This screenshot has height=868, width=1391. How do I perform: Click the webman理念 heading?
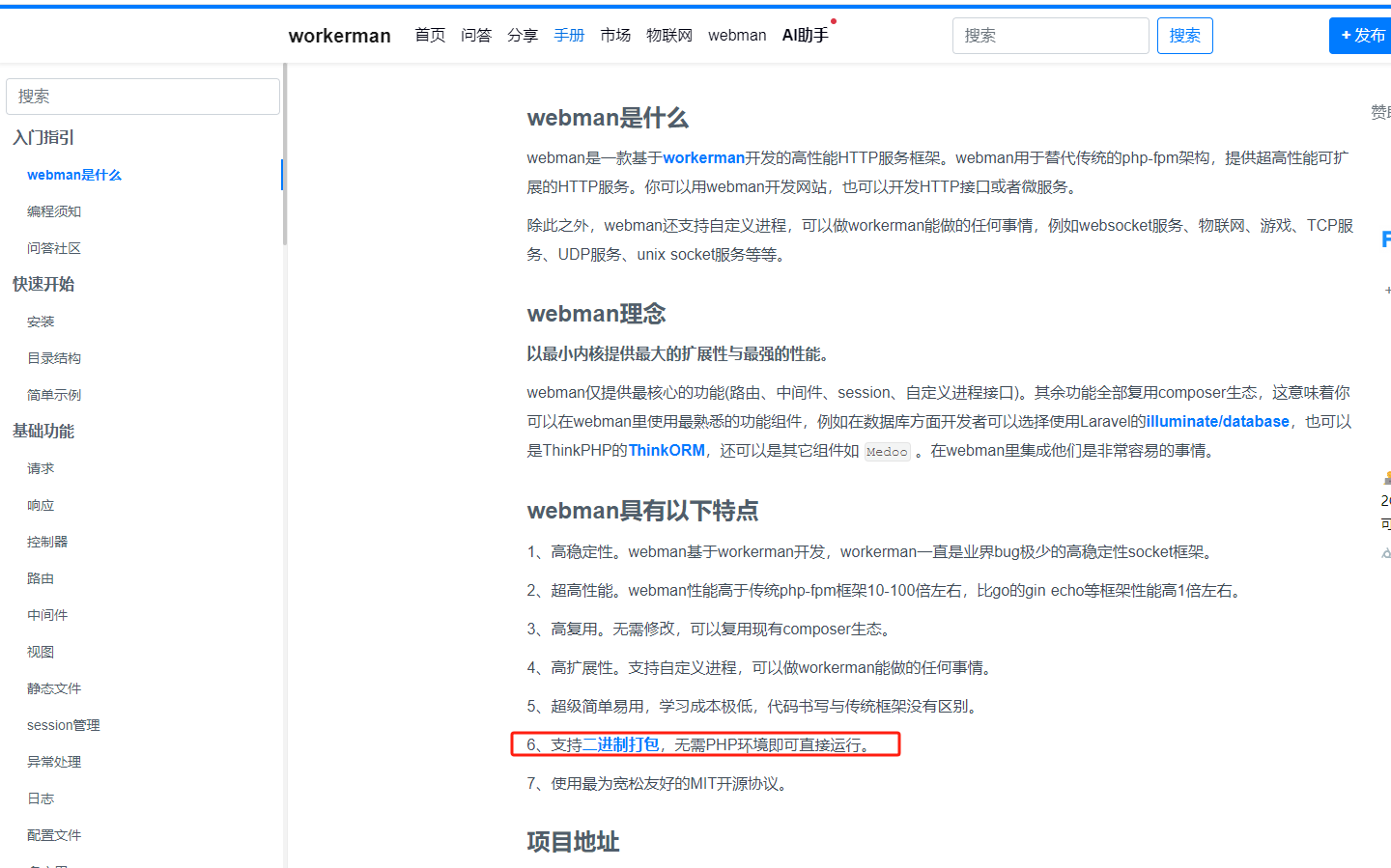click(x=596, y=314)
